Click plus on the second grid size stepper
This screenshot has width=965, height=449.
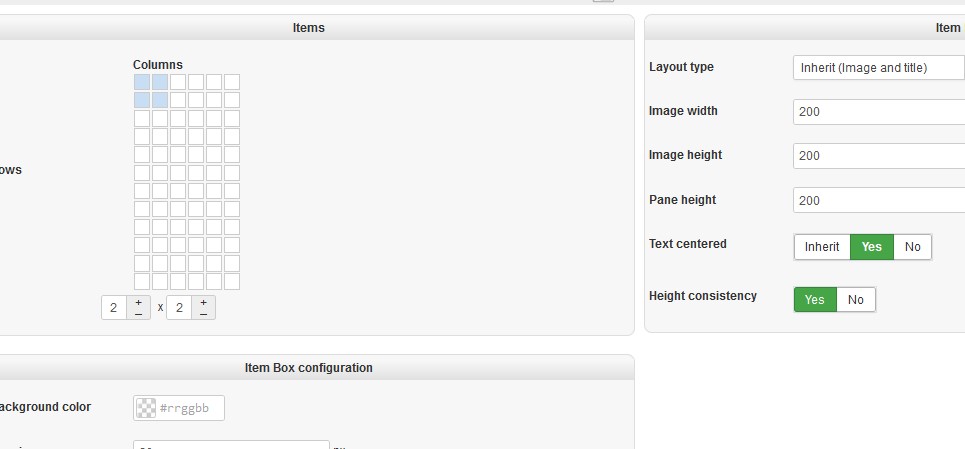point(203,301)
